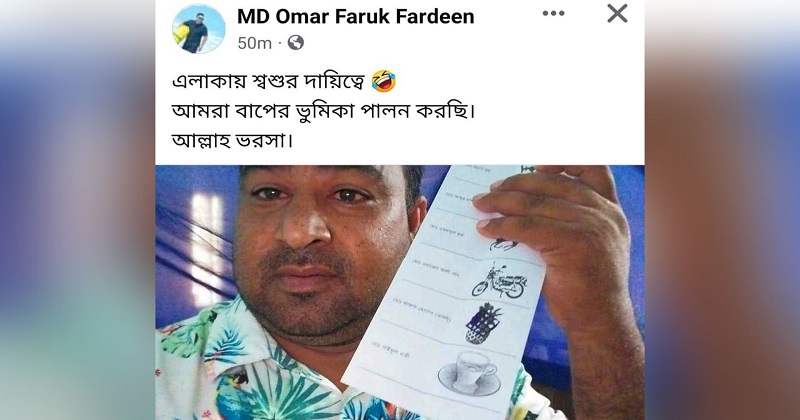The height and width of the screenshot is (420, 800).
Task: Select the line beginning with আমরা বাপের
Action: (x=323, y=111)
